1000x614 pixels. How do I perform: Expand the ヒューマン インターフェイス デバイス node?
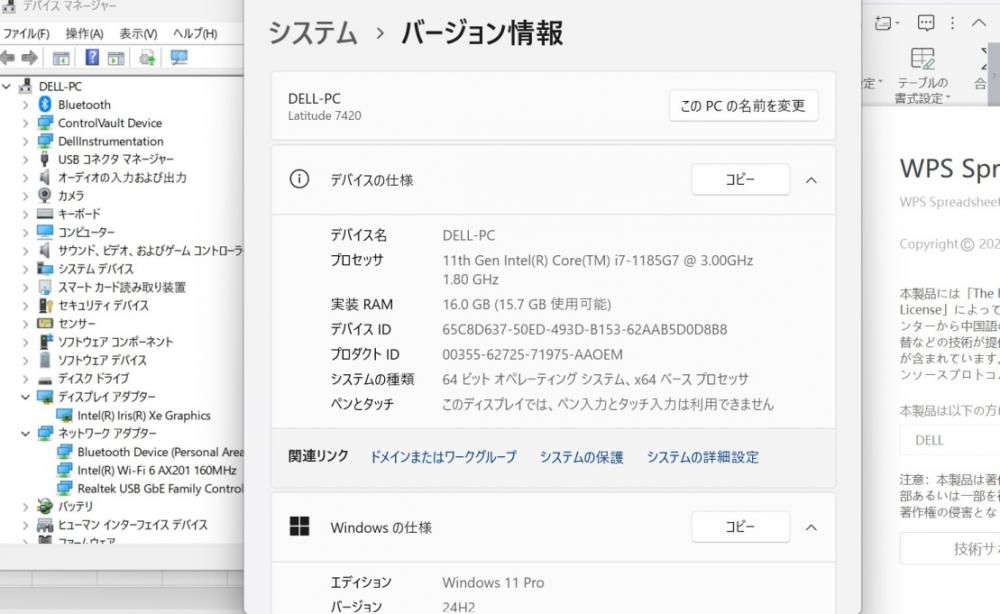point(26,525)
